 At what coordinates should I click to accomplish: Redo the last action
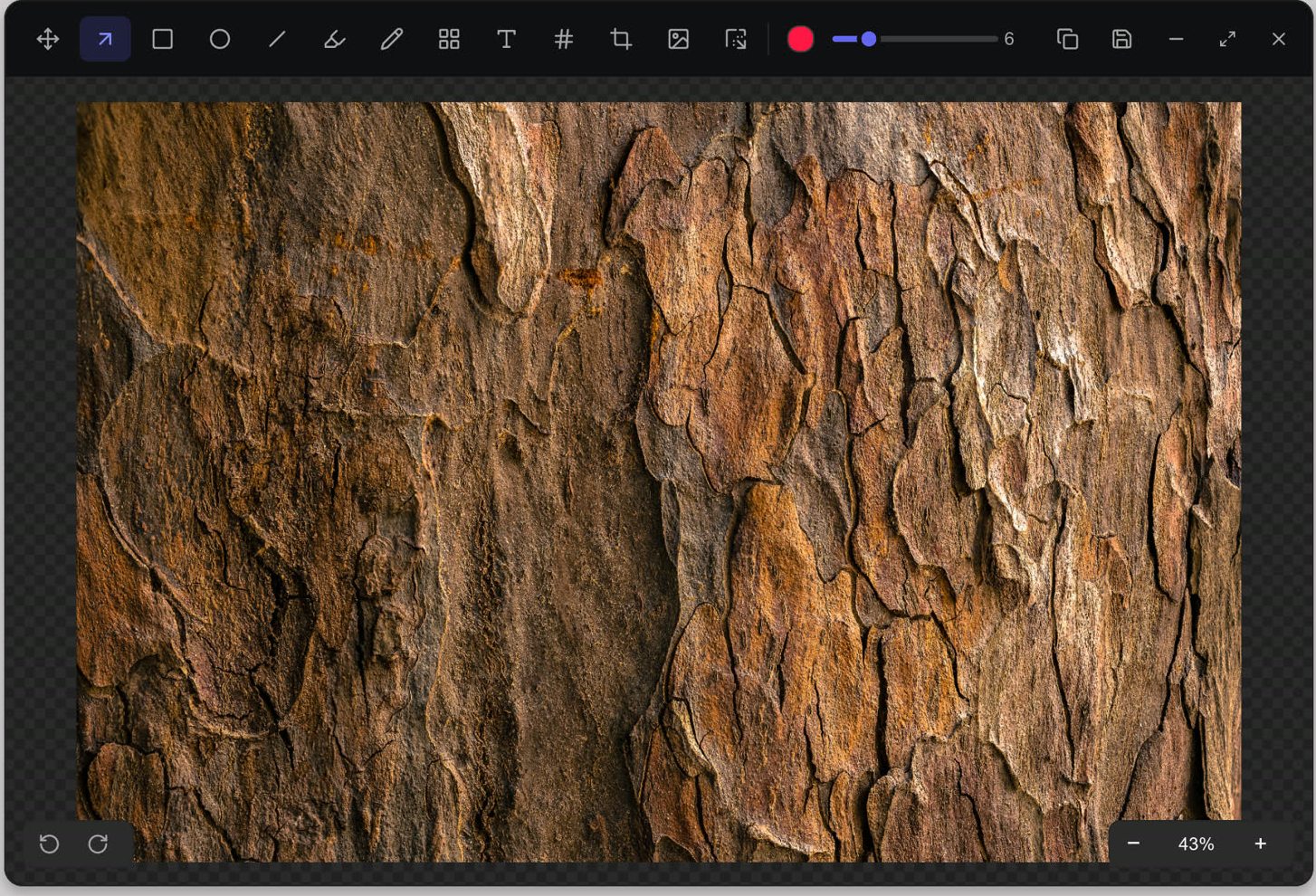coord(98,844)
